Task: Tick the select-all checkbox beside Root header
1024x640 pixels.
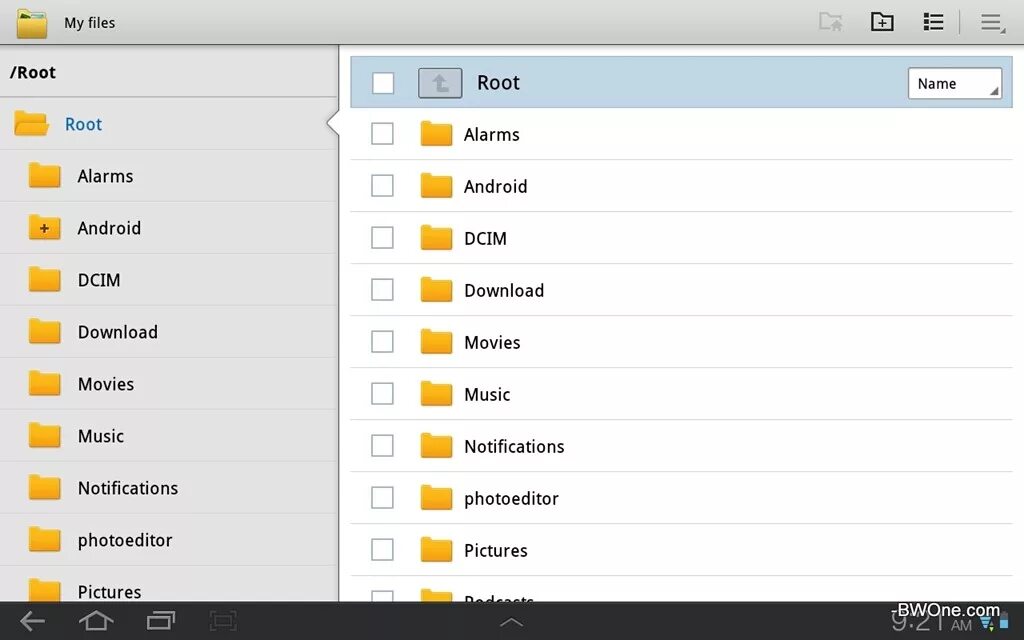Action: click(x=383, y=83)
